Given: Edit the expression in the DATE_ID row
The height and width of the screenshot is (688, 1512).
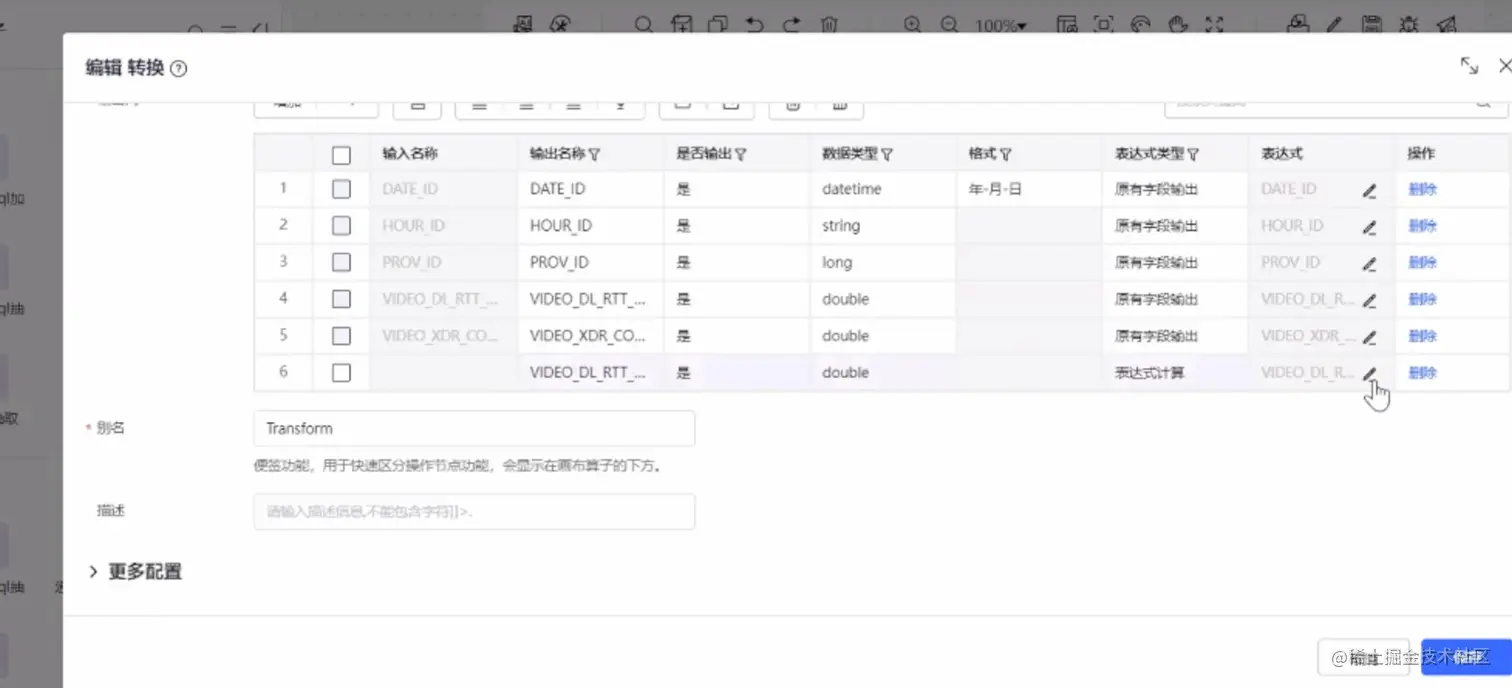Looking at the screenshot, I should [x=1369, y=190].
